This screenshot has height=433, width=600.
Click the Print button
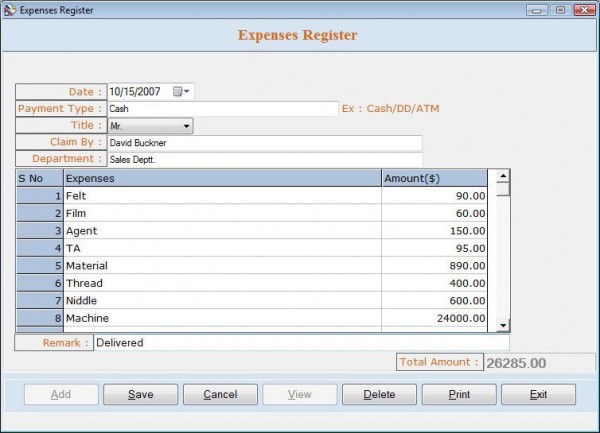coord(459,394)
